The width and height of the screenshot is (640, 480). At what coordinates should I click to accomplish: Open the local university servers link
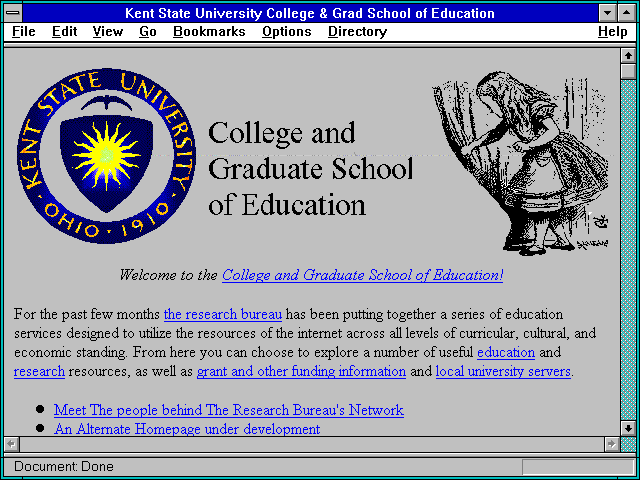tap(503, 371)
